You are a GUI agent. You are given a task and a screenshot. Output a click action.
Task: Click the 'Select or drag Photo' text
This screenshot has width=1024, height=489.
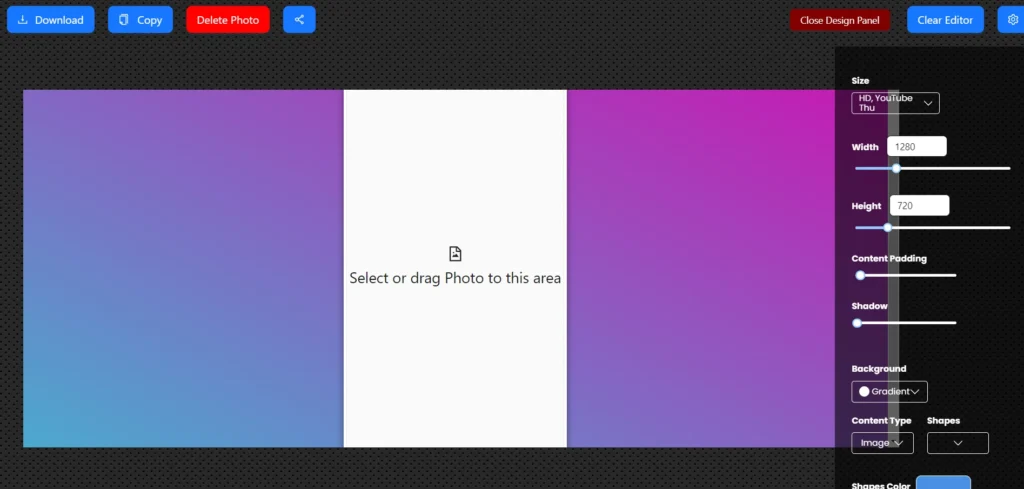click(x=455, y=278)
